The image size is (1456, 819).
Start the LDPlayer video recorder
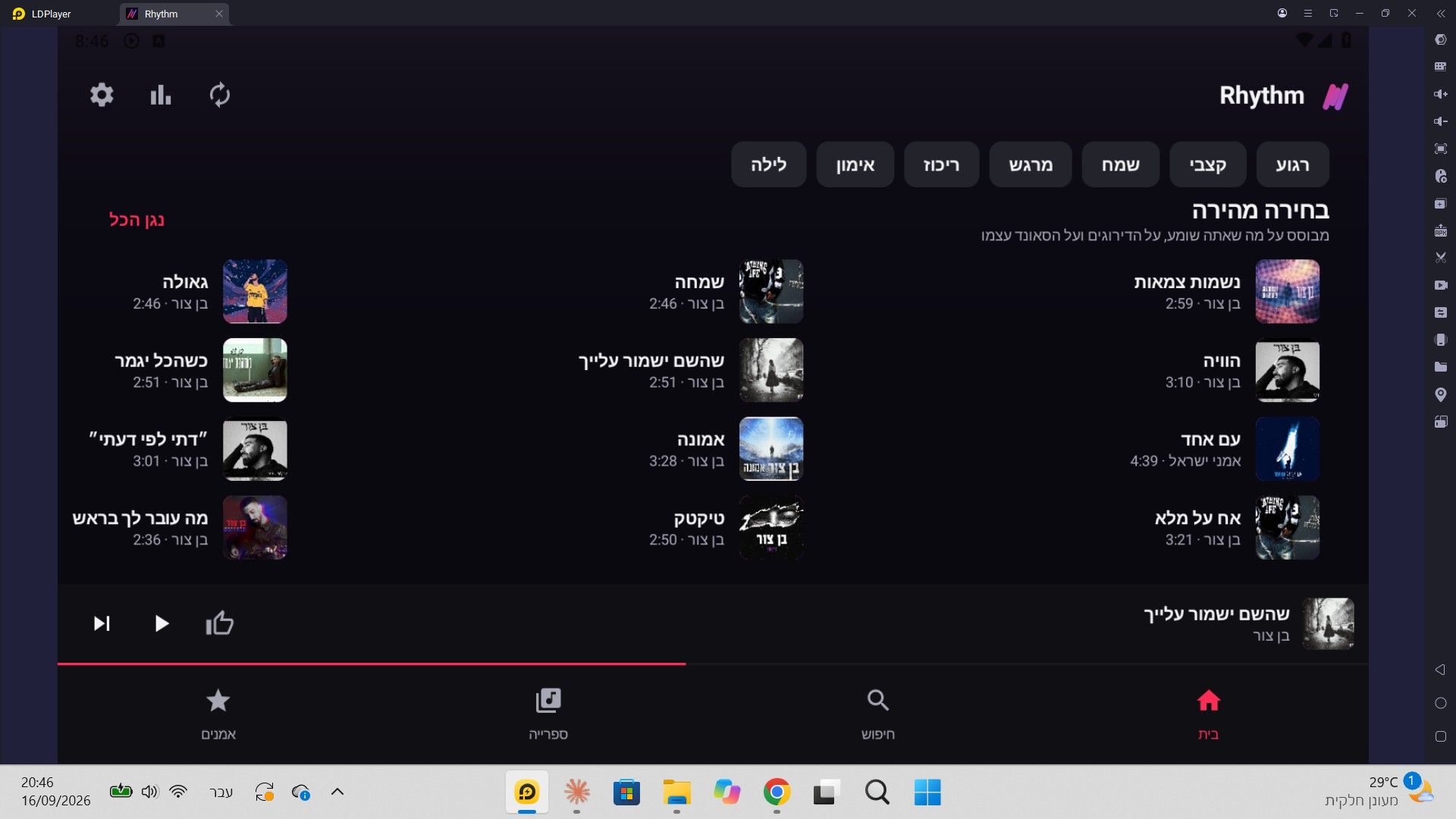(x=1441, y=285)
